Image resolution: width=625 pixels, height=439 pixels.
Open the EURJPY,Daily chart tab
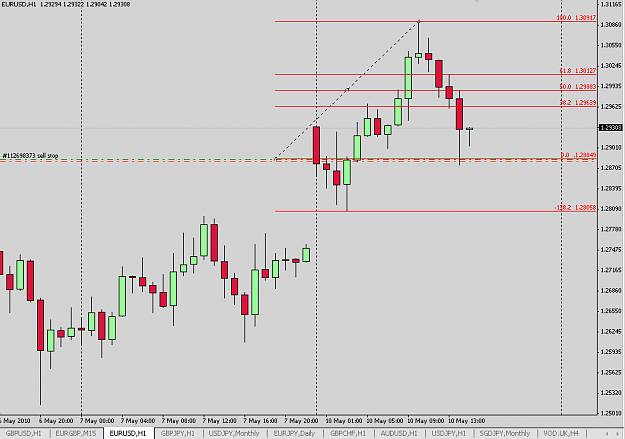tap(294, 433)
